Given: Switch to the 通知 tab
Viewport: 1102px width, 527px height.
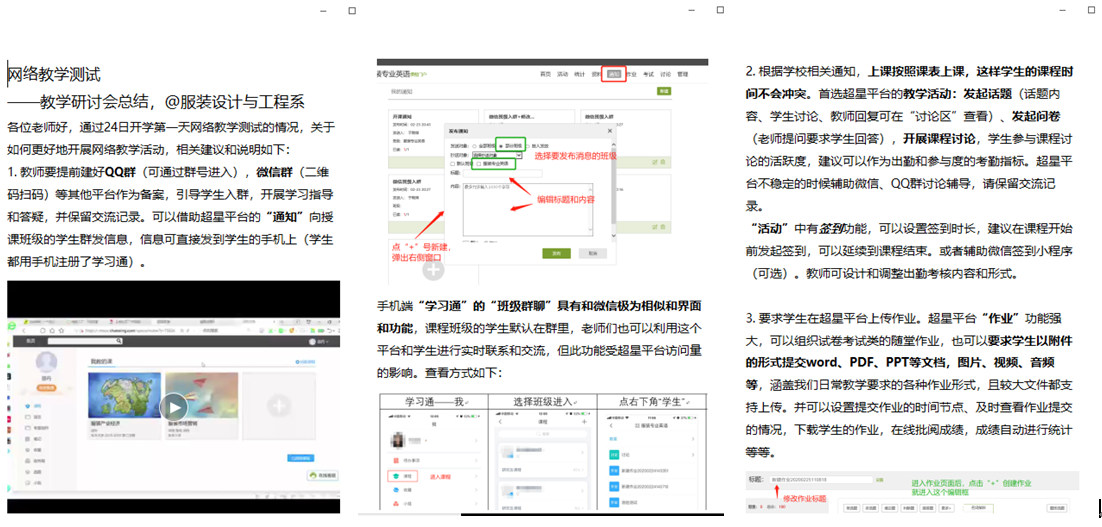Looking at the screenshot, I should point(614,74).
